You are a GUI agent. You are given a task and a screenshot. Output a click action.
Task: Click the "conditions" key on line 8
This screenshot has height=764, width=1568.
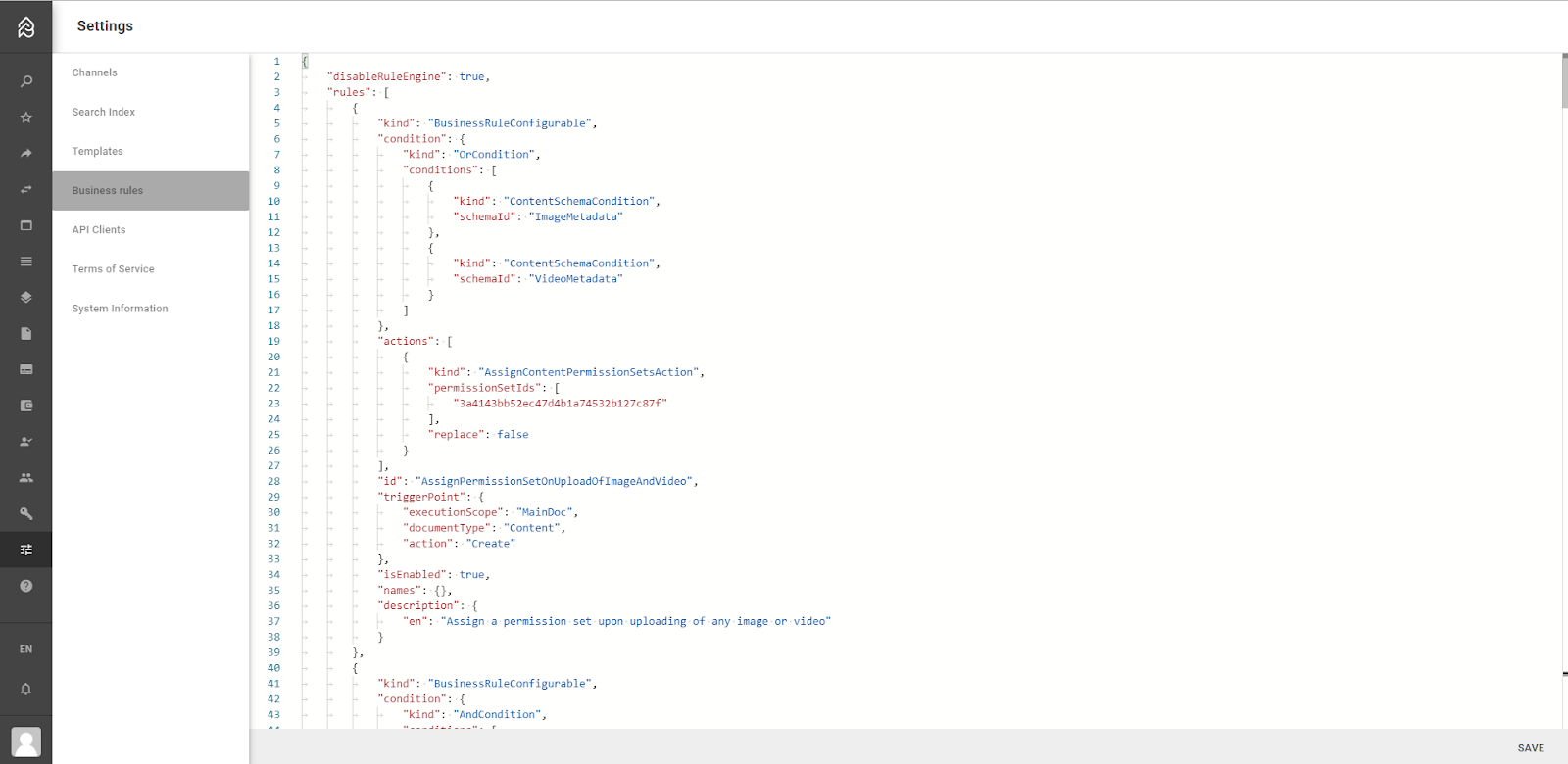coord(441,170)
